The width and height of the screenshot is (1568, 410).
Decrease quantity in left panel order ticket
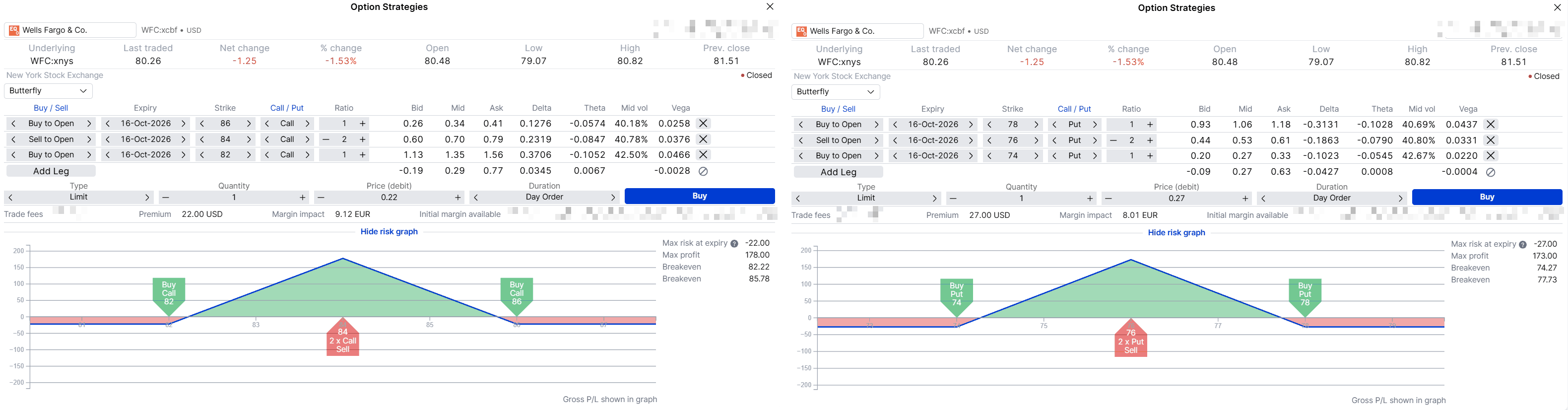pos(166,198)
